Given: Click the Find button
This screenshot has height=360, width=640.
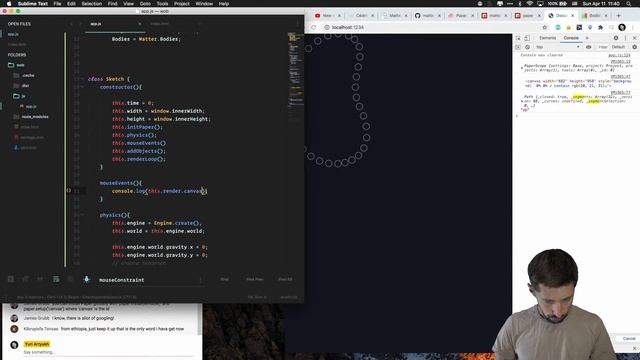Looking at the screenshot, I should pos(224,280).
